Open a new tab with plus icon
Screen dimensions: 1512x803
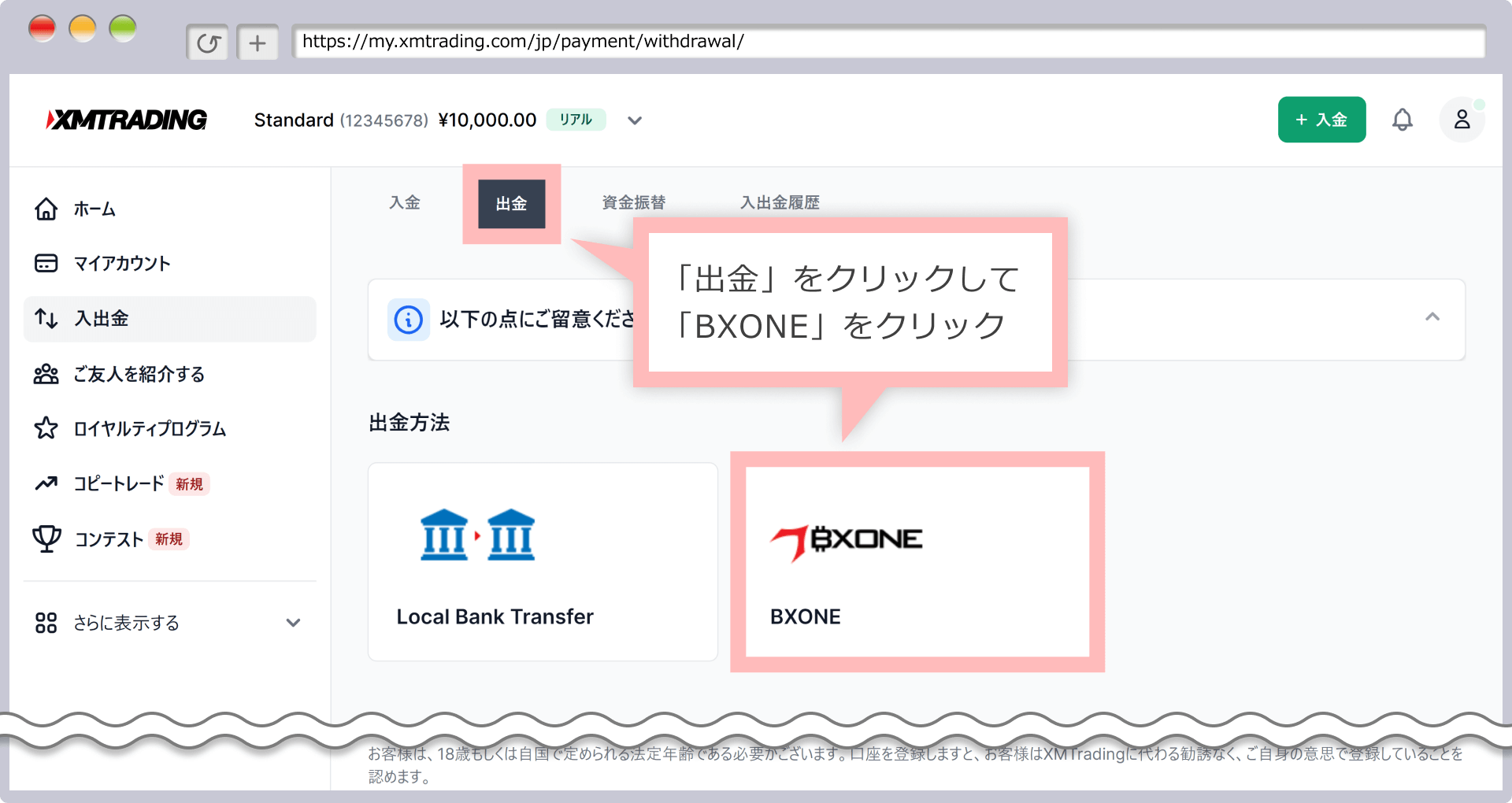[258, 43]
